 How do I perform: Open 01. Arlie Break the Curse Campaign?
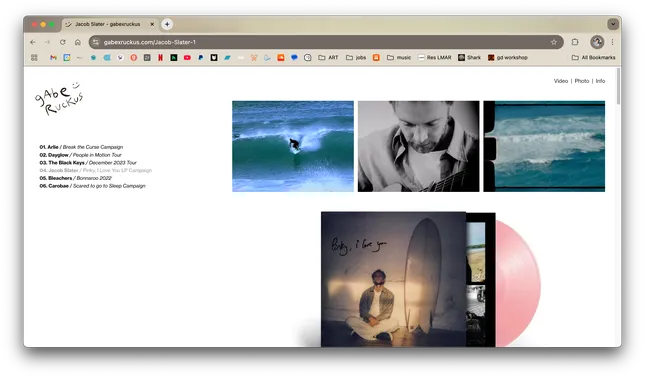(x=81, y=147)
